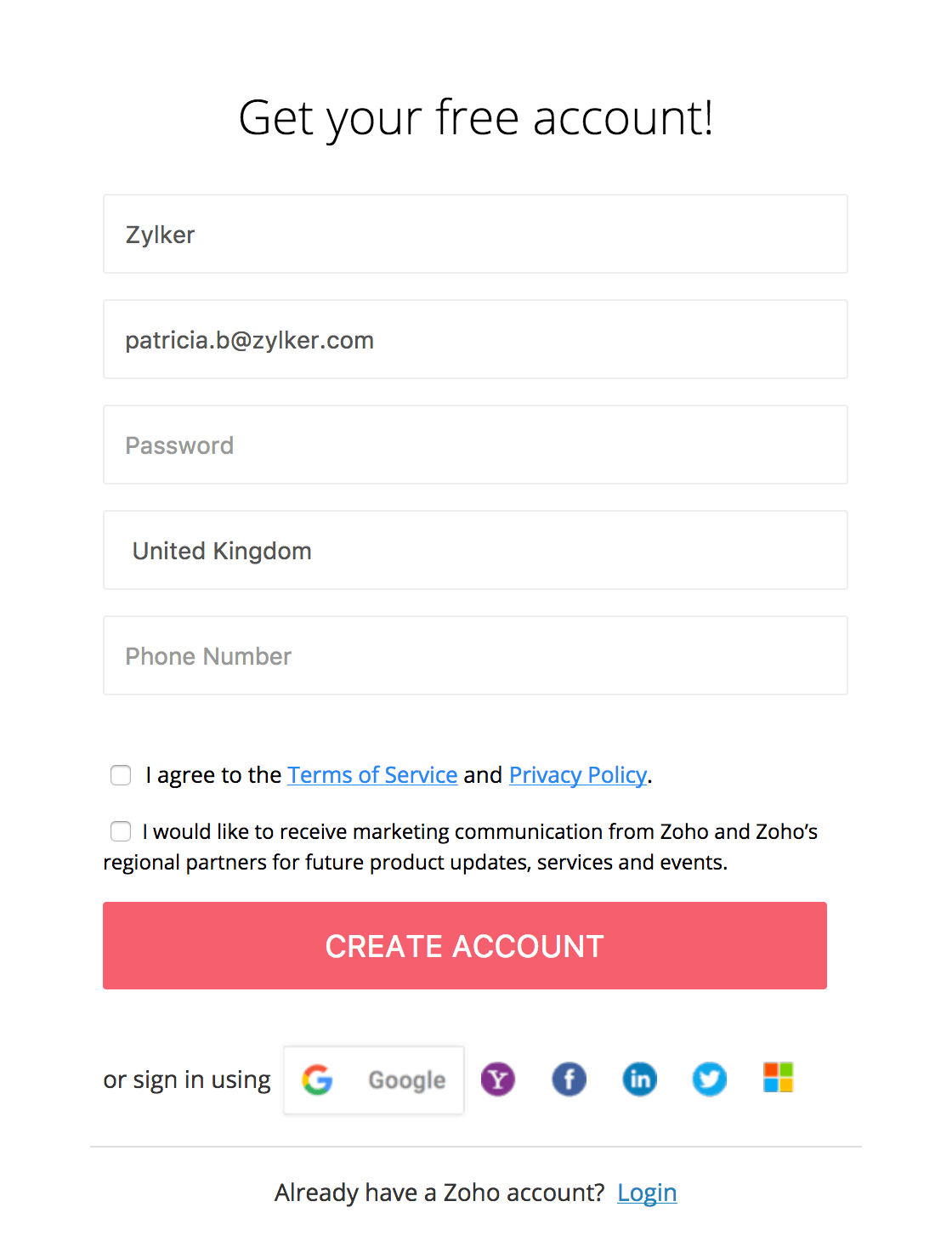
Task: Enable the marketing communication checkbox
Action: [121, 831]
